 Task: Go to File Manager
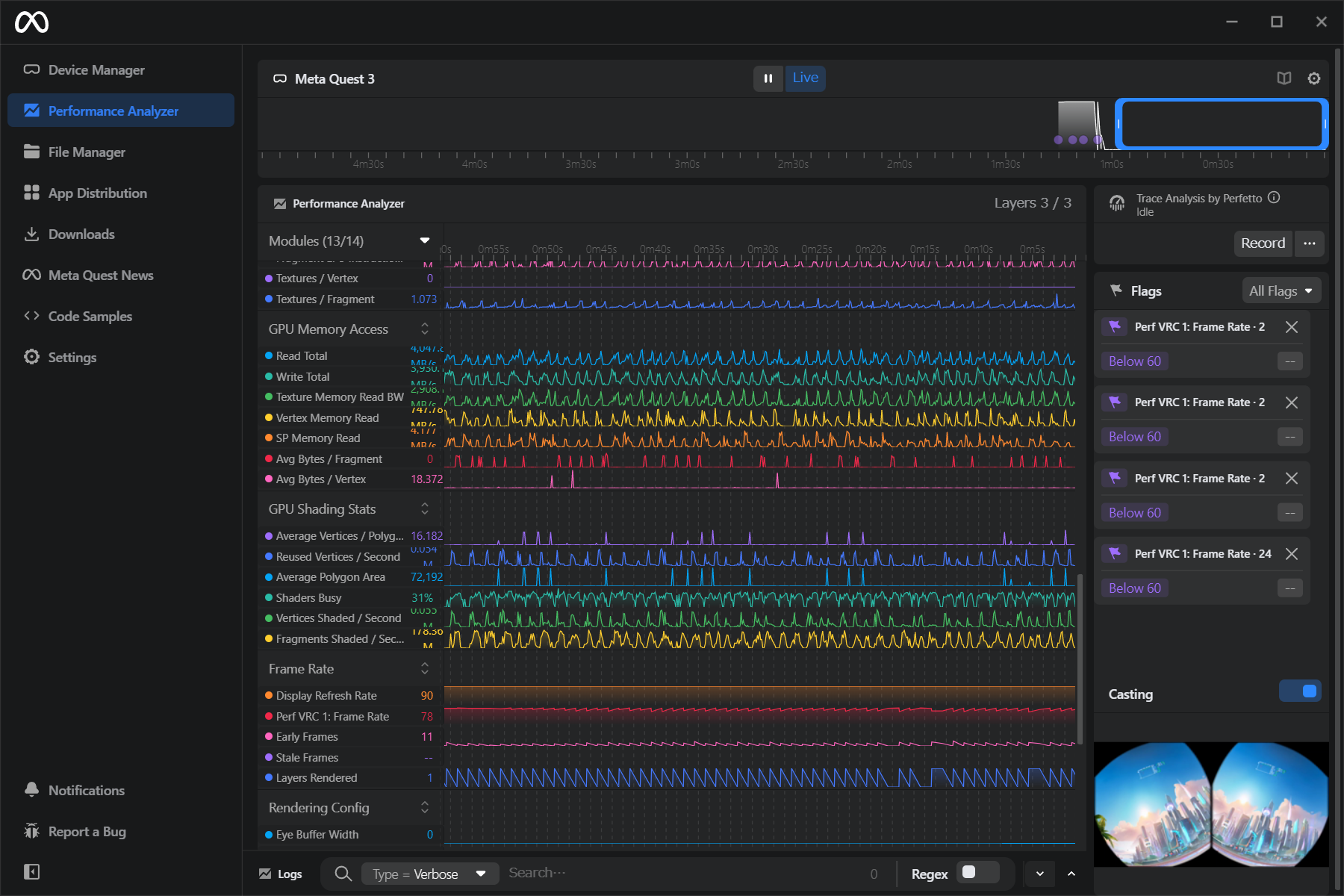[87, 152]
